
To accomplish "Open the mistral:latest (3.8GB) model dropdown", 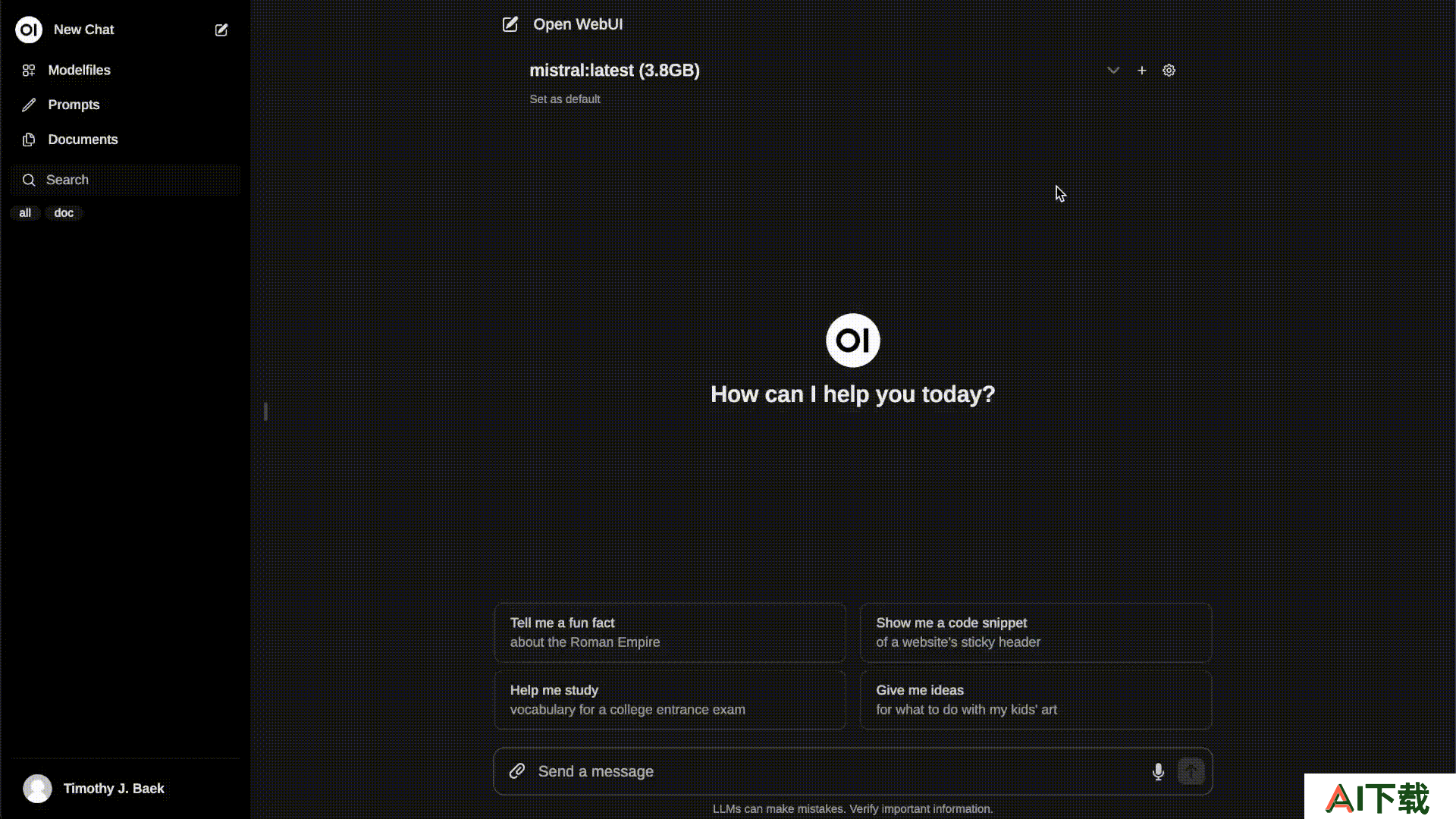I will tap(824, 71).
